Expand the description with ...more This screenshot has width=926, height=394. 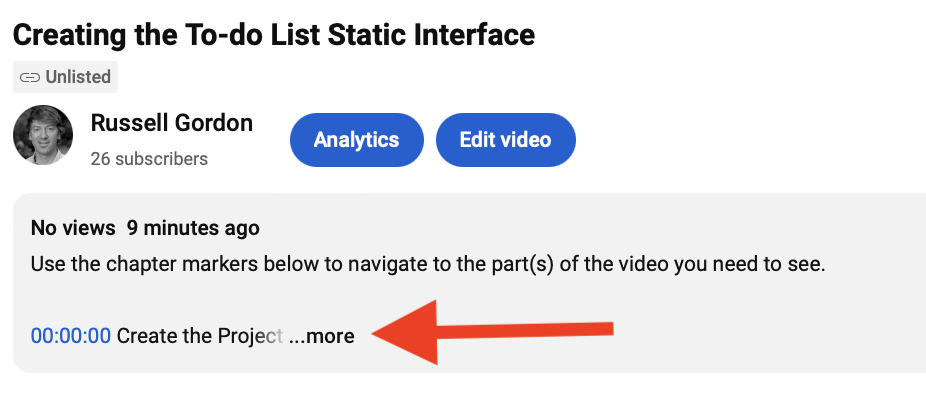click(322, 336)
